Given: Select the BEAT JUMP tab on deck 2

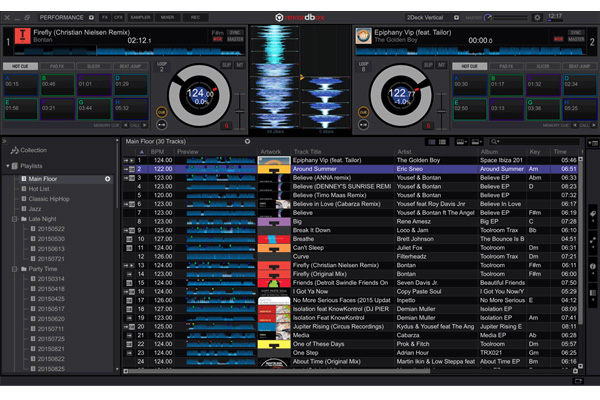Looking at the screenshot, I should pos(580,66).
